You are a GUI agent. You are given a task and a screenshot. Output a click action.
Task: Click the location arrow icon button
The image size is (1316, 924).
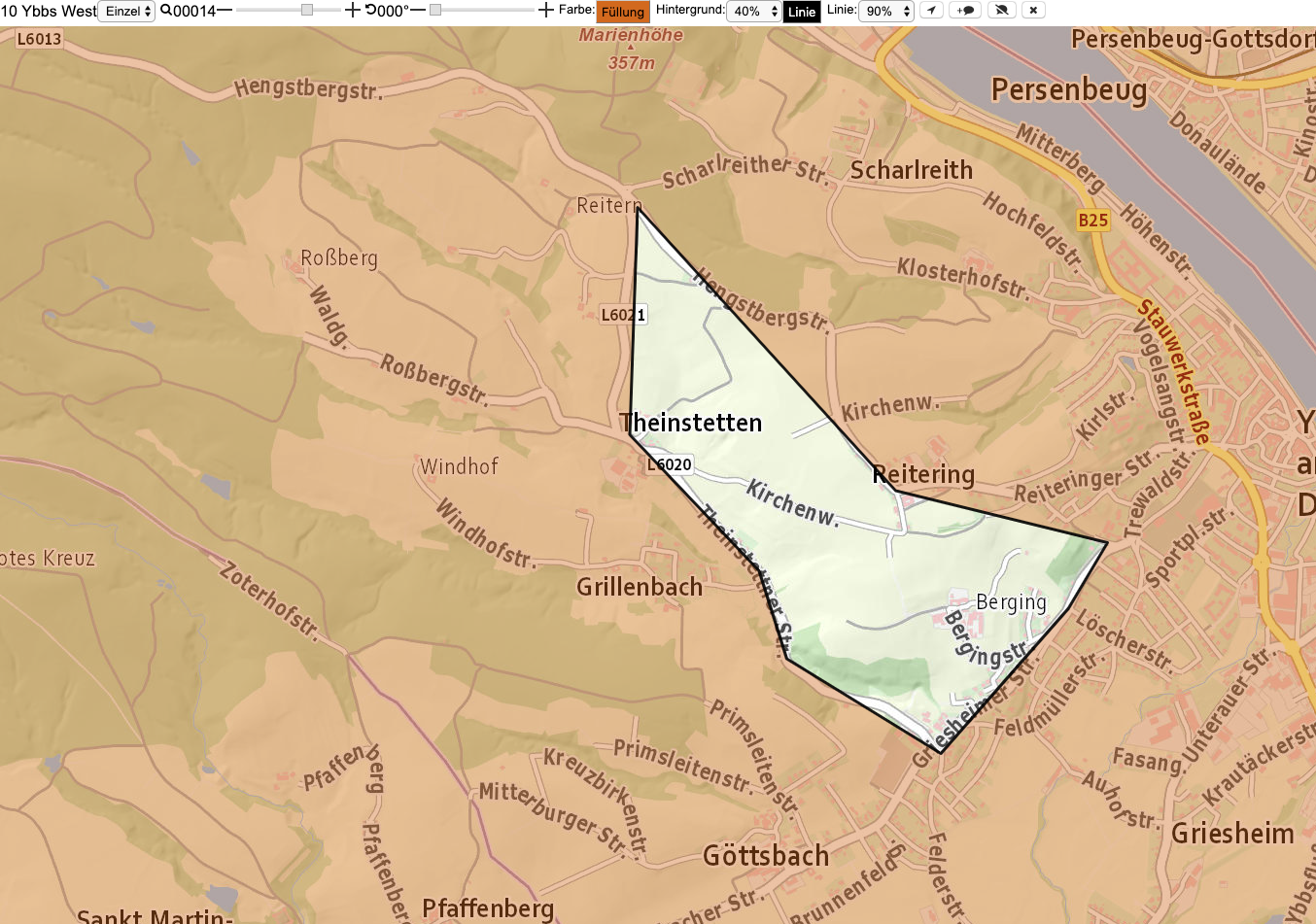click(x=931, y=11)
